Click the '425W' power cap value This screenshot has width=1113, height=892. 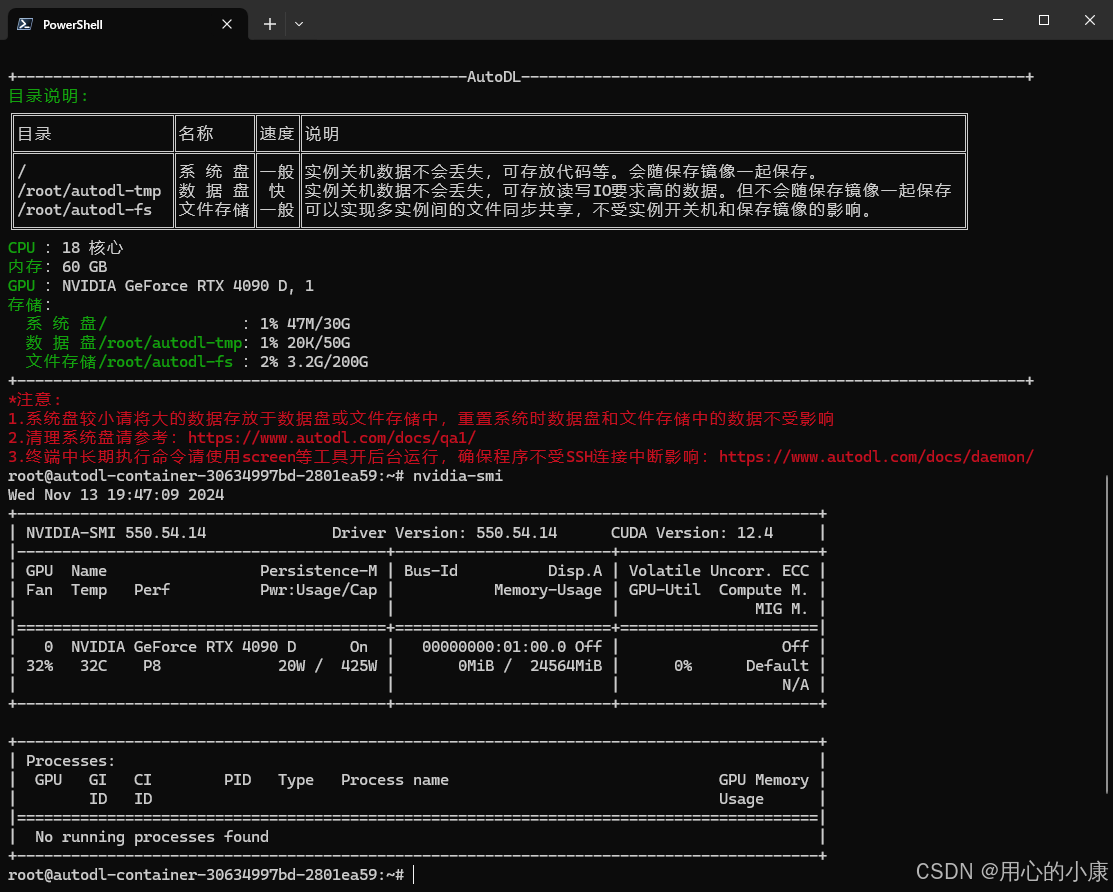(358, 666)
